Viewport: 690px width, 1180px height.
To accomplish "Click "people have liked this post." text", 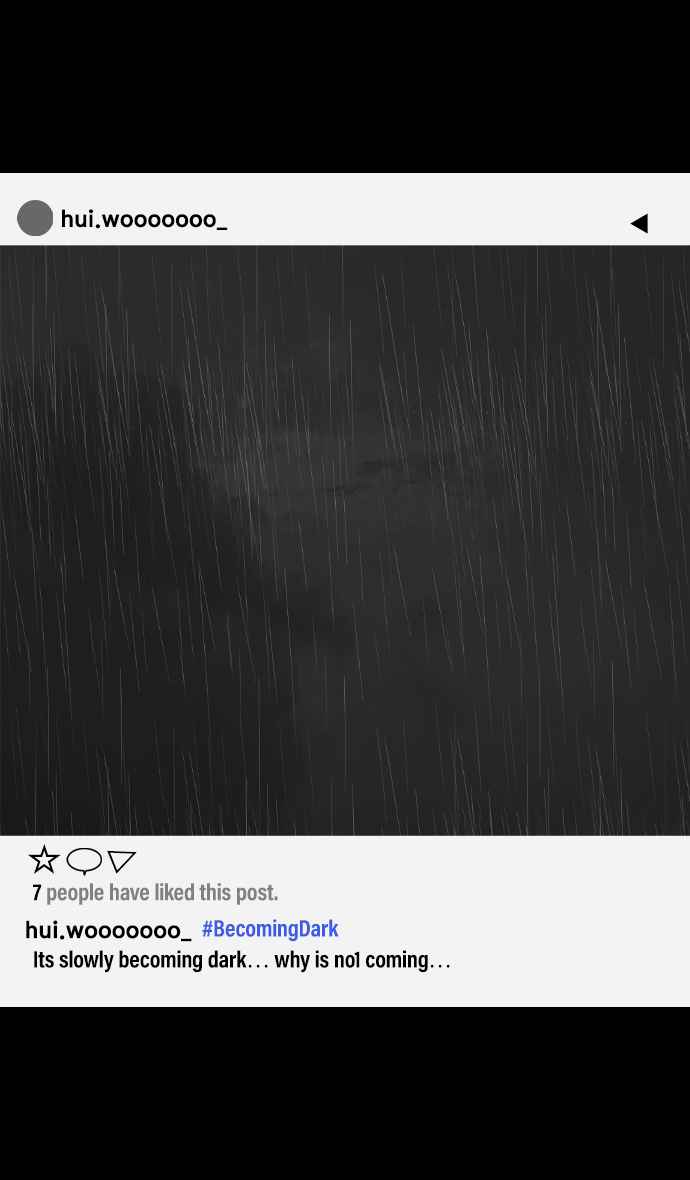I will (x=162, y=893).
